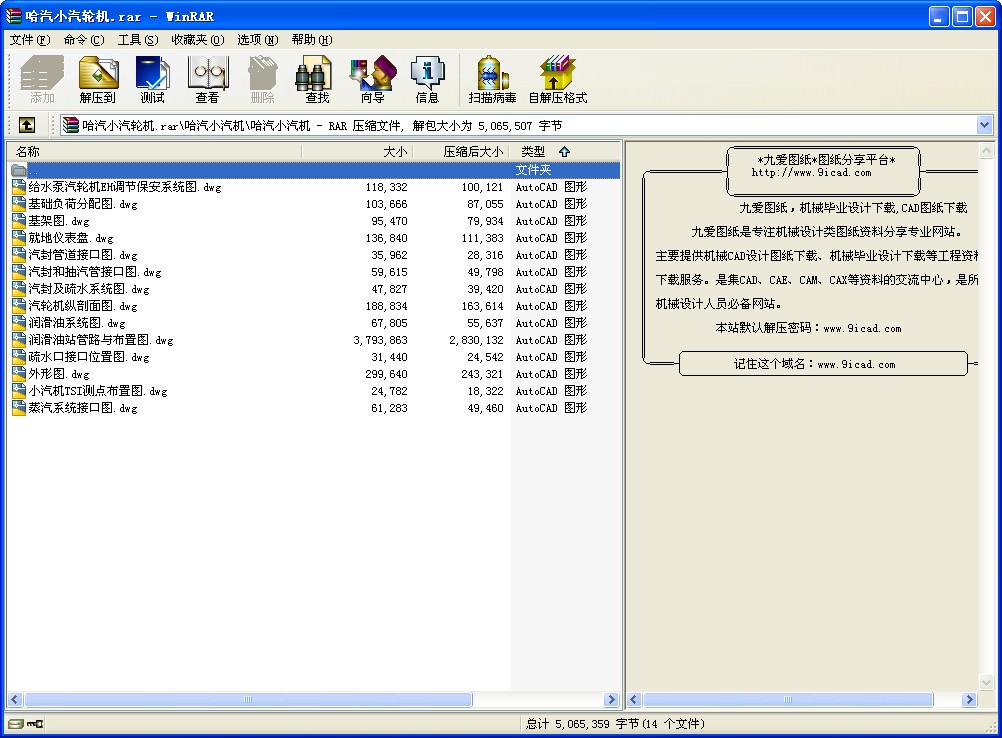Launch the 向导 (Wizard) toolbar icon
This screenshot has height=738, width=1002.
tap(373, 79)
